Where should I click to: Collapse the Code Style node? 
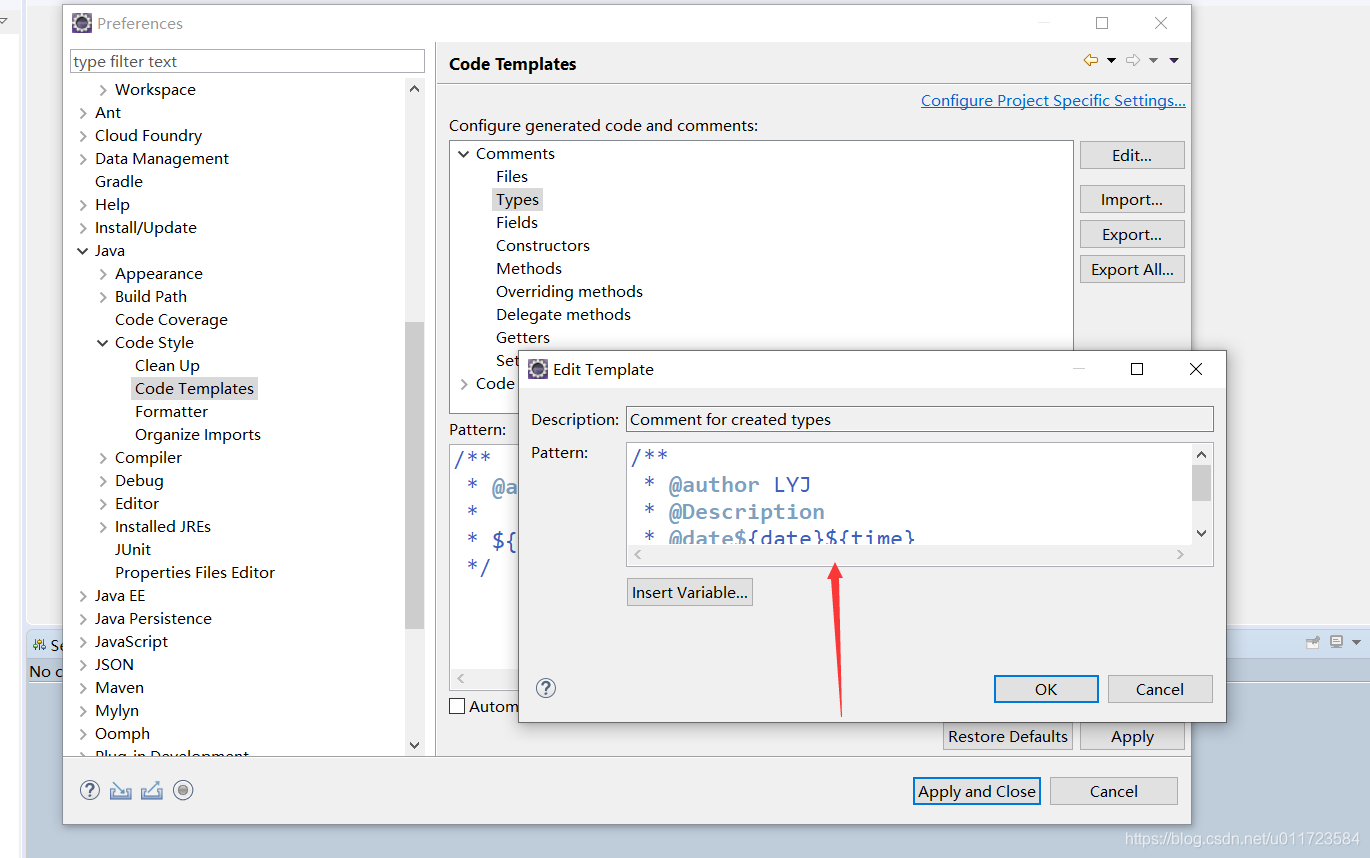(x=103, y=343)
